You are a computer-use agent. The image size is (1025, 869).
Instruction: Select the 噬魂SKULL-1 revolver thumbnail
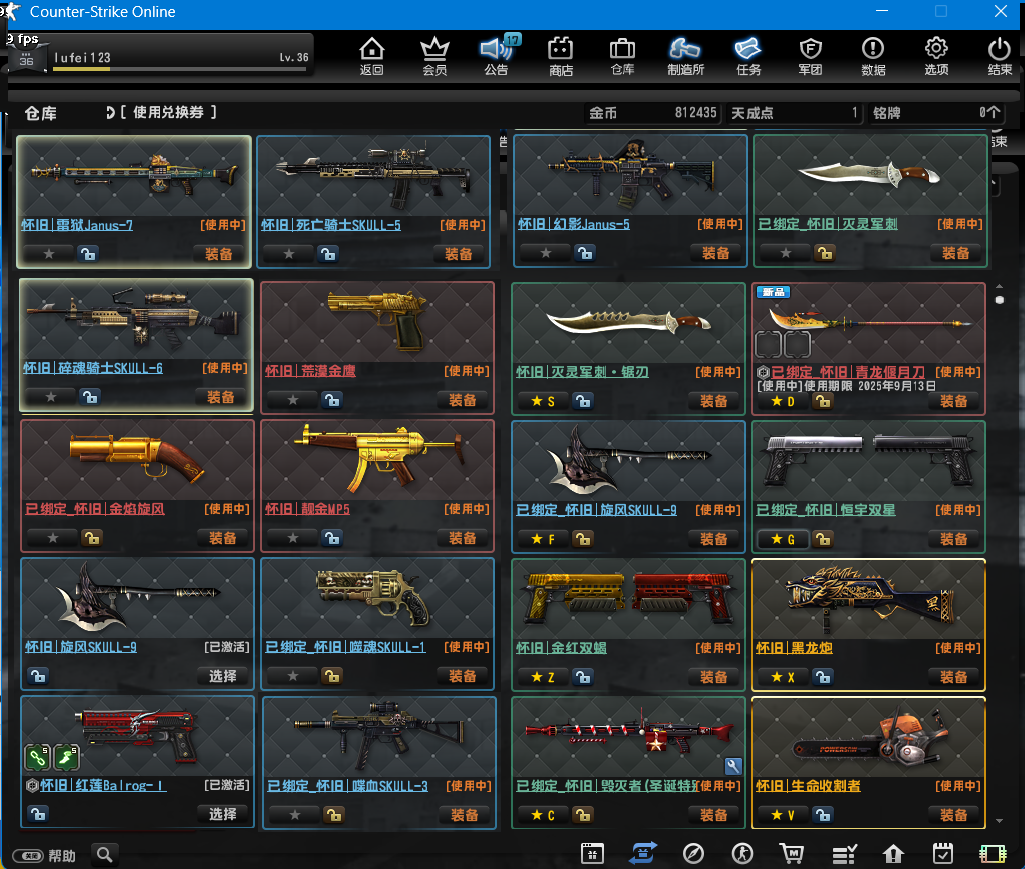pos(377,598)
